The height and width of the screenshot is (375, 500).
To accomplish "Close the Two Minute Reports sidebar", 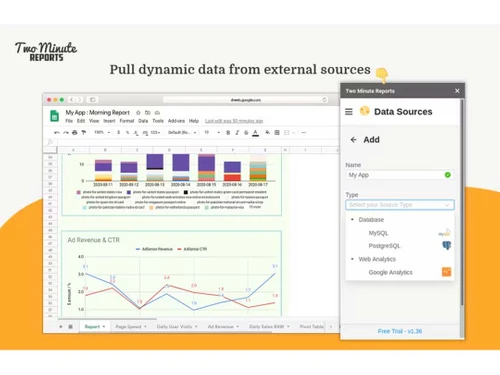I will tap(457, 91).
